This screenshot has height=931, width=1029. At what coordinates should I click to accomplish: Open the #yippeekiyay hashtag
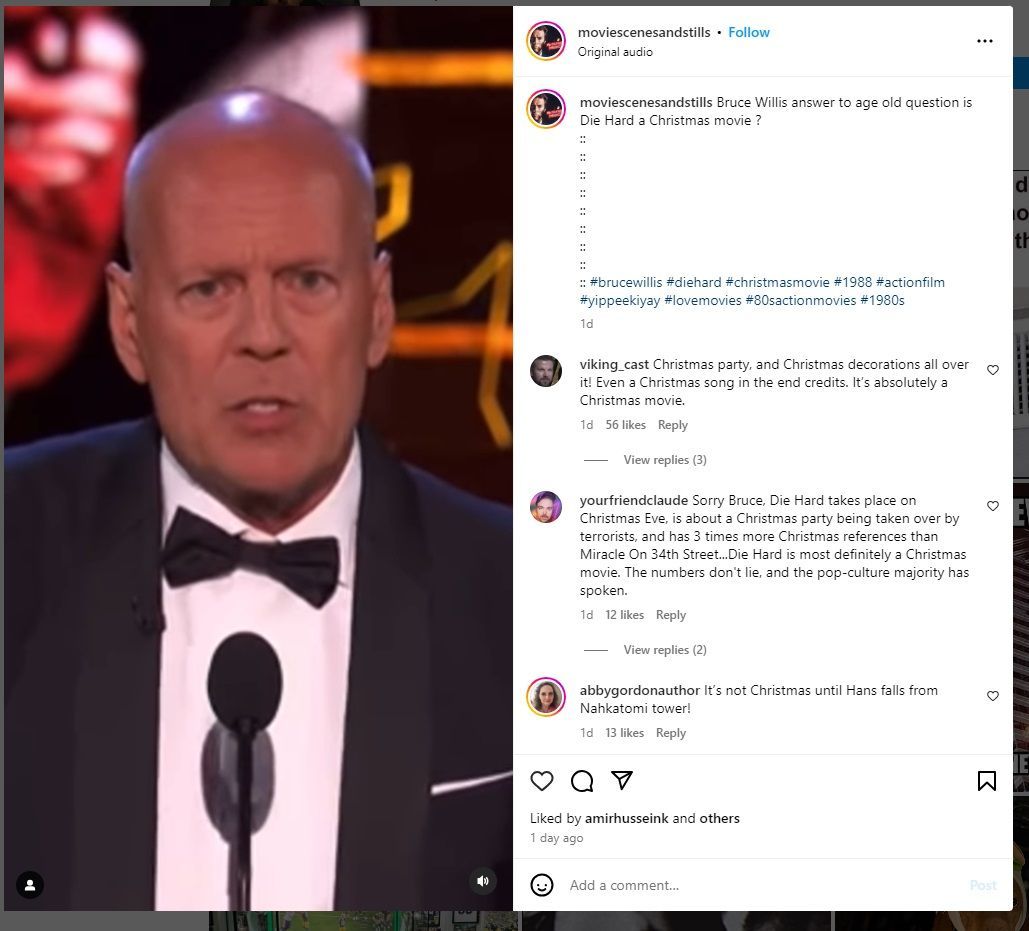[x=620, y=300]
